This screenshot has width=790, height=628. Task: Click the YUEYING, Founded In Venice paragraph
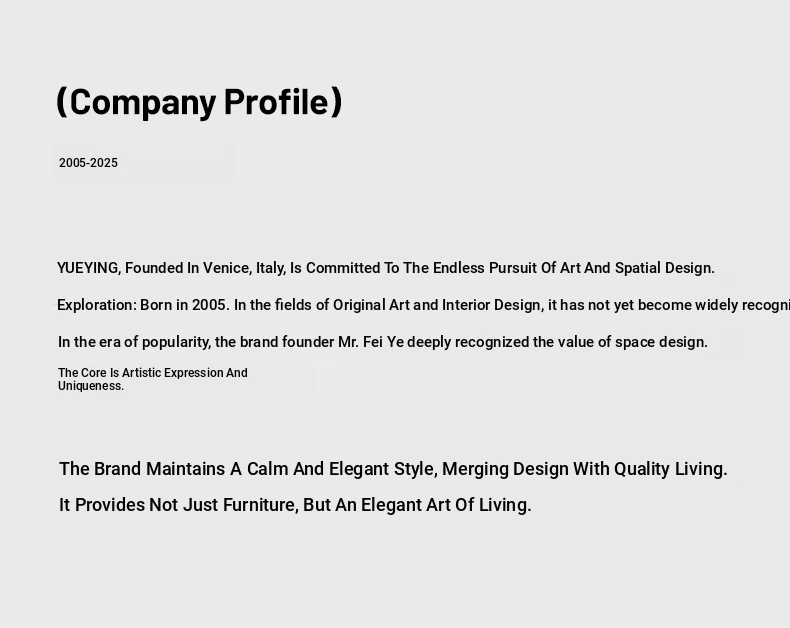pos(385,268)
